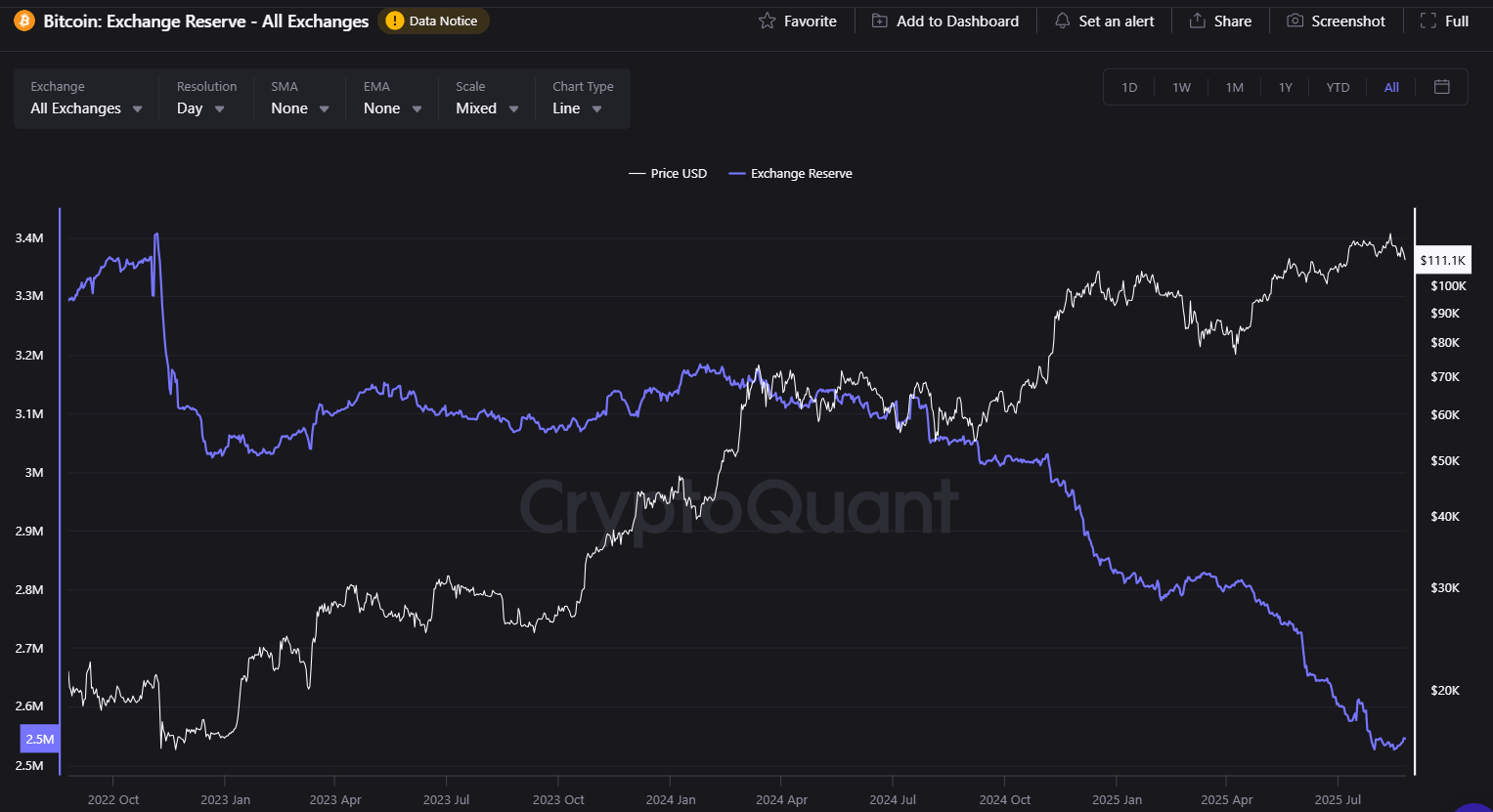Click the Add to Dashboard plus icon
1493x812 pixels.
880,21
